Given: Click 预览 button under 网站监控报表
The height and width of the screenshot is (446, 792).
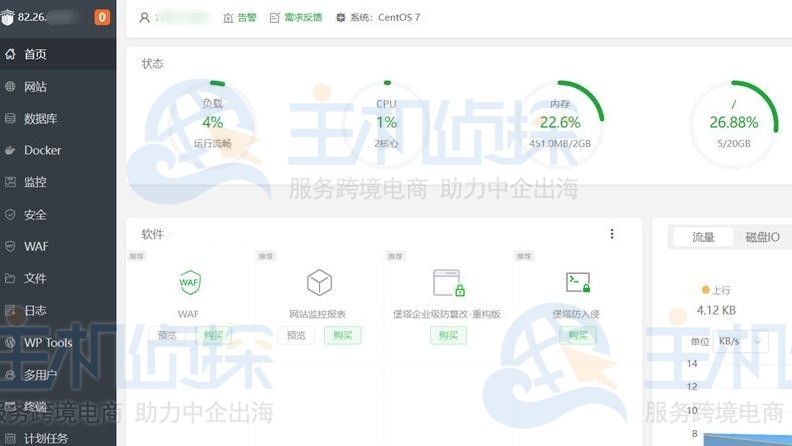Looking at the screenshot, I should pos(296,335).
